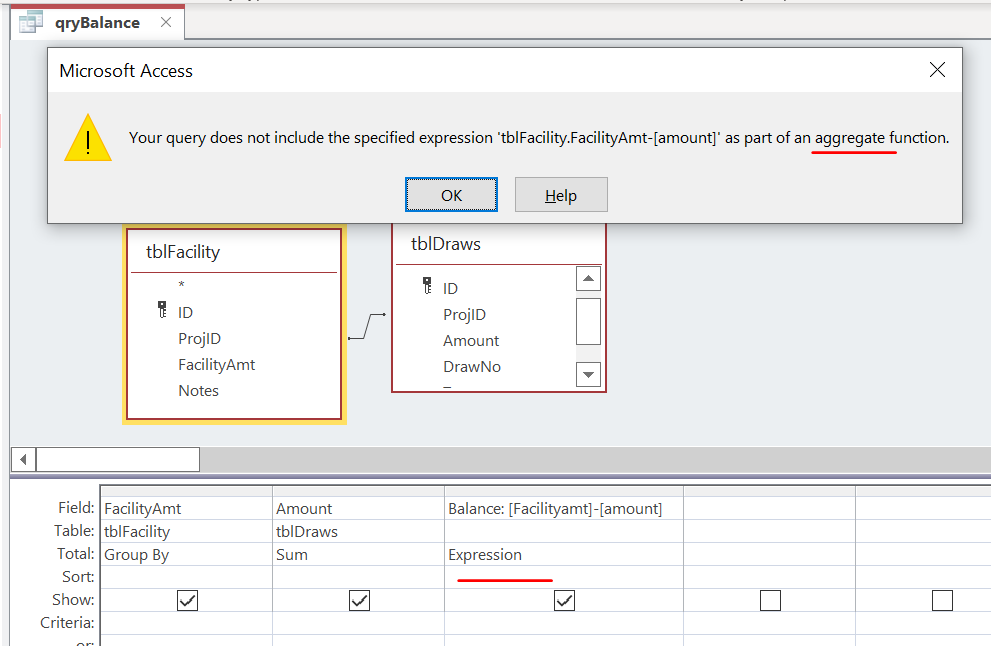Click the query icon on the qryBalance tab
Screen dimensions: 991x646
(x=30, y=21)
